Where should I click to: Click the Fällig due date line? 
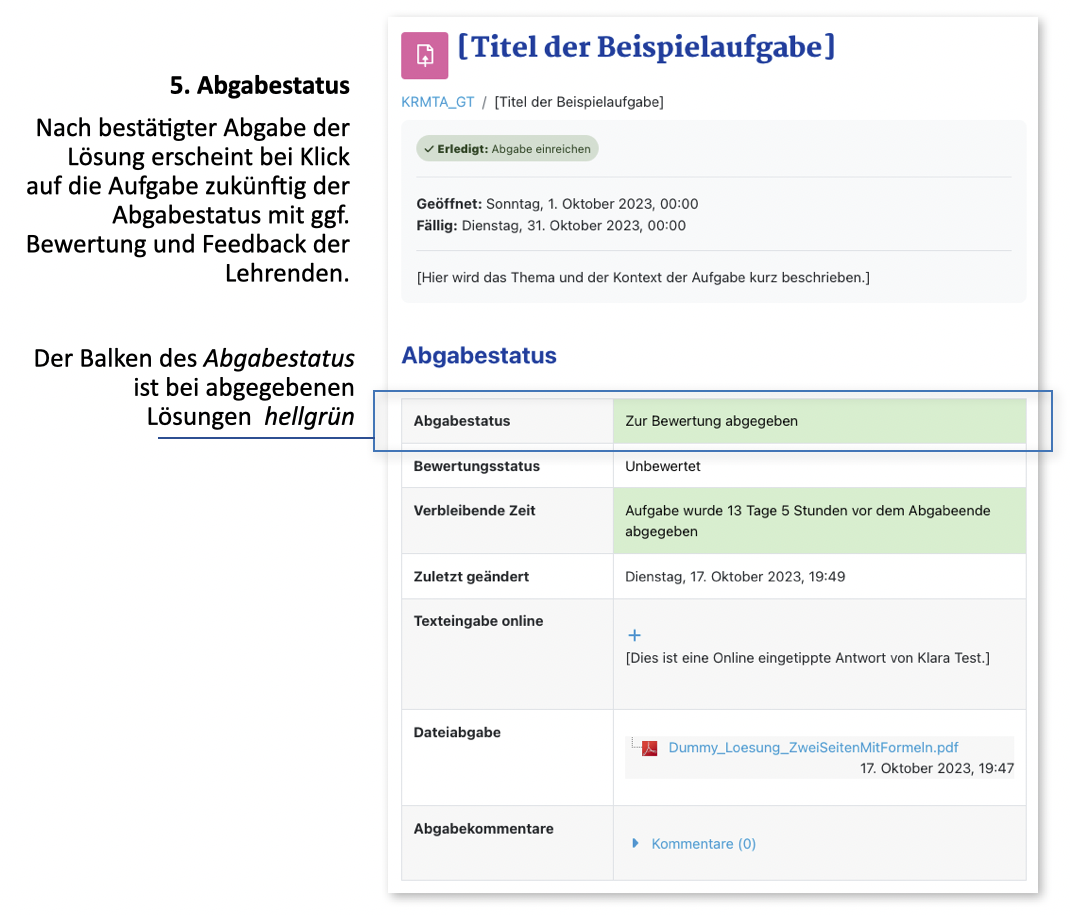point(551,226)
